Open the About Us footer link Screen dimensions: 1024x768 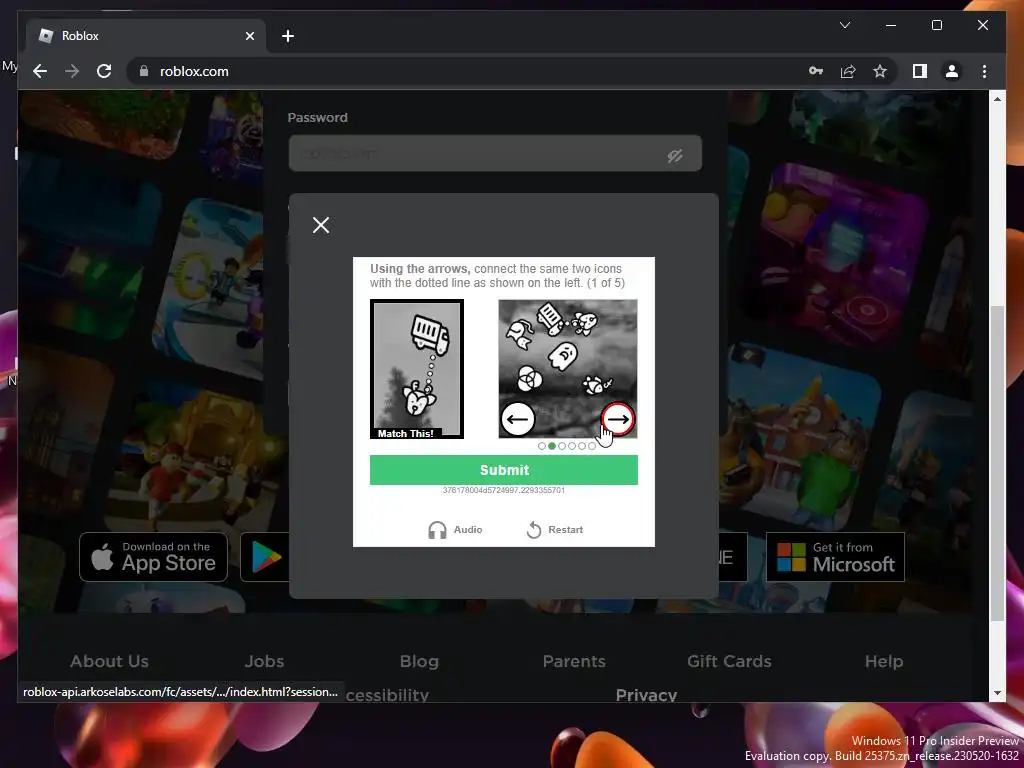point(109,662)
